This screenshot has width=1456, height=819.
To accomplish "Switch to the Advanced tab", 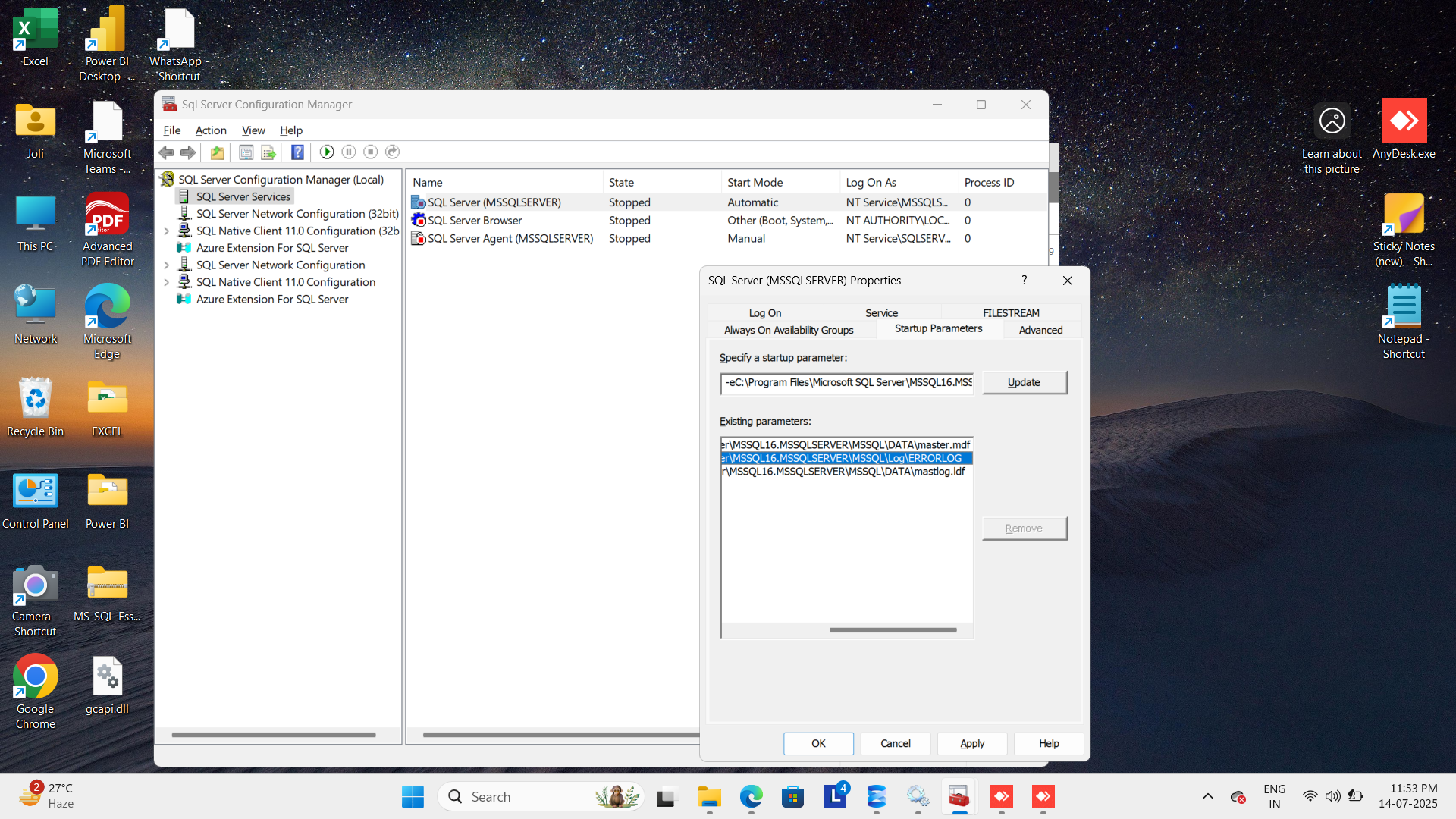I will pos(1041,330).
